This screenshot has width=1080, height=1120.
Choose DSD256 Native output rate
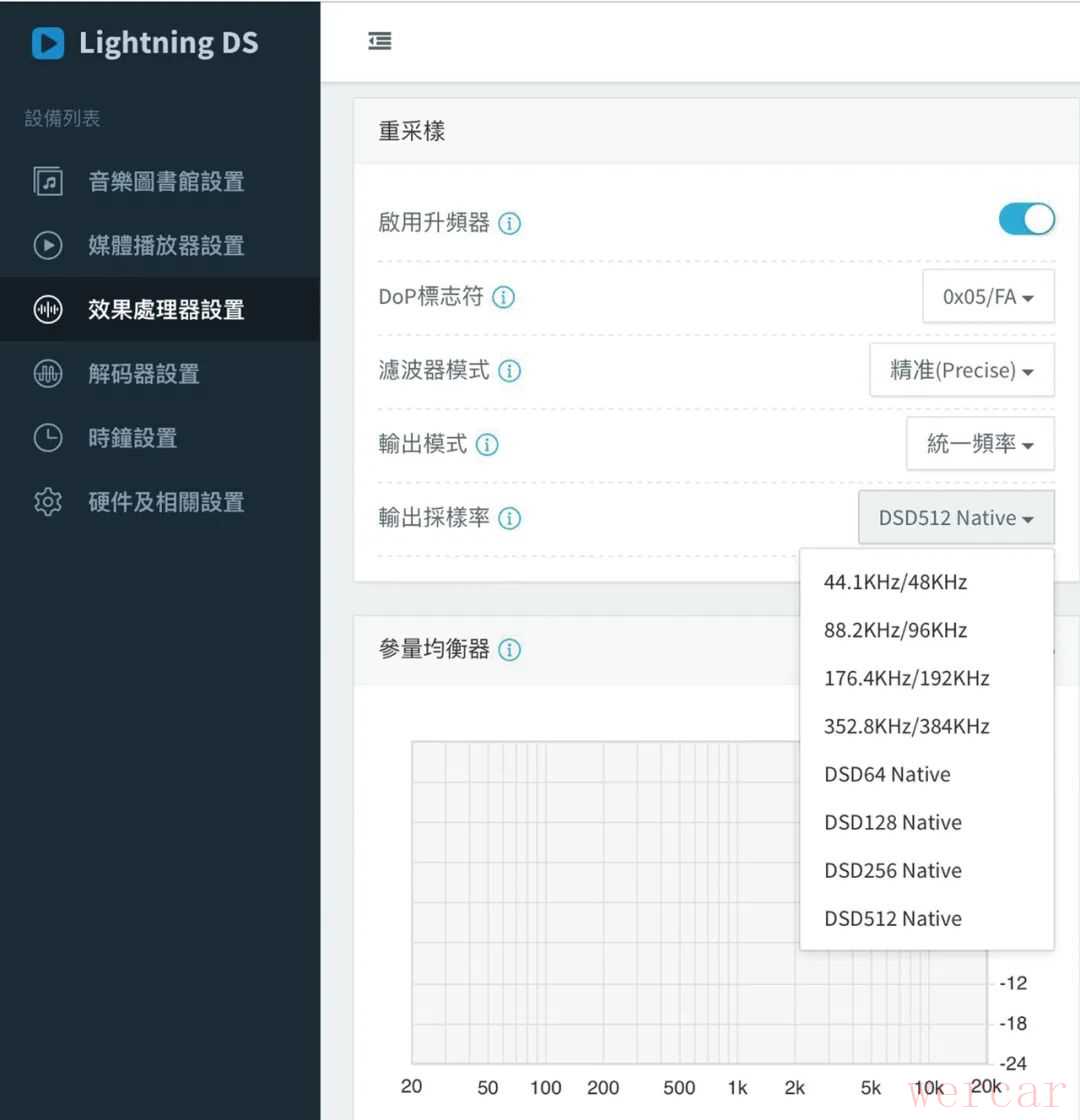[x=892, y=870]
